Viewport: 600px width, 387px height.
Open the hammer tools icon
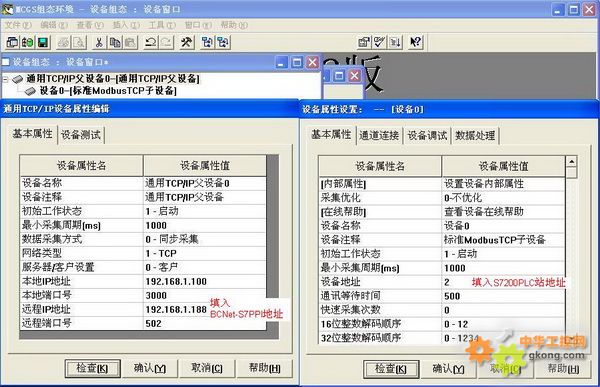pos(187,42)
